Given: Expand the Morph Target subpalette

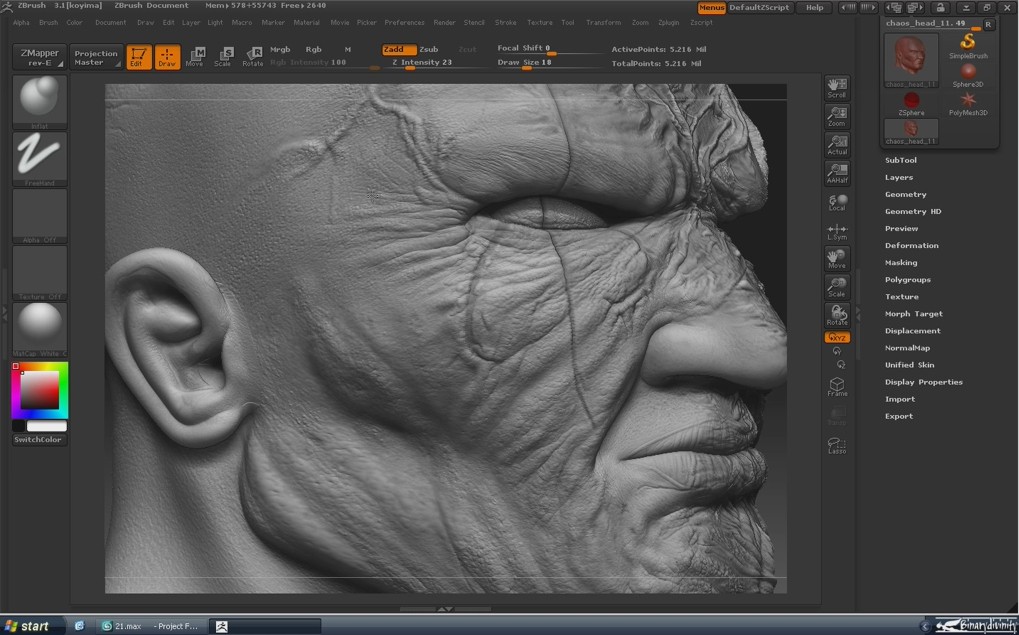Looking at the screenshot, I should coord(914,314).
